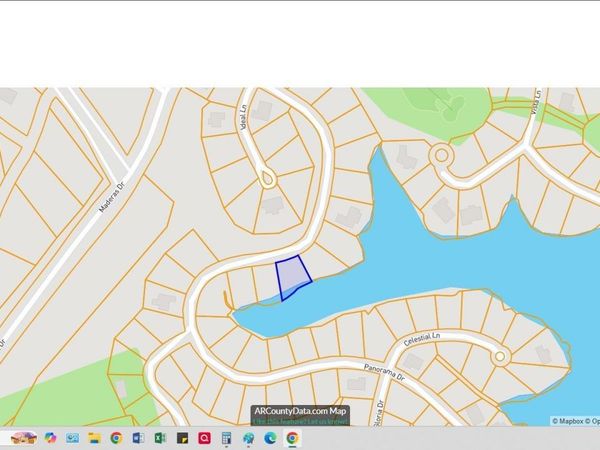Switch to the active Chrome window icon
Screen dimensions: 600x450
point(292,438)
